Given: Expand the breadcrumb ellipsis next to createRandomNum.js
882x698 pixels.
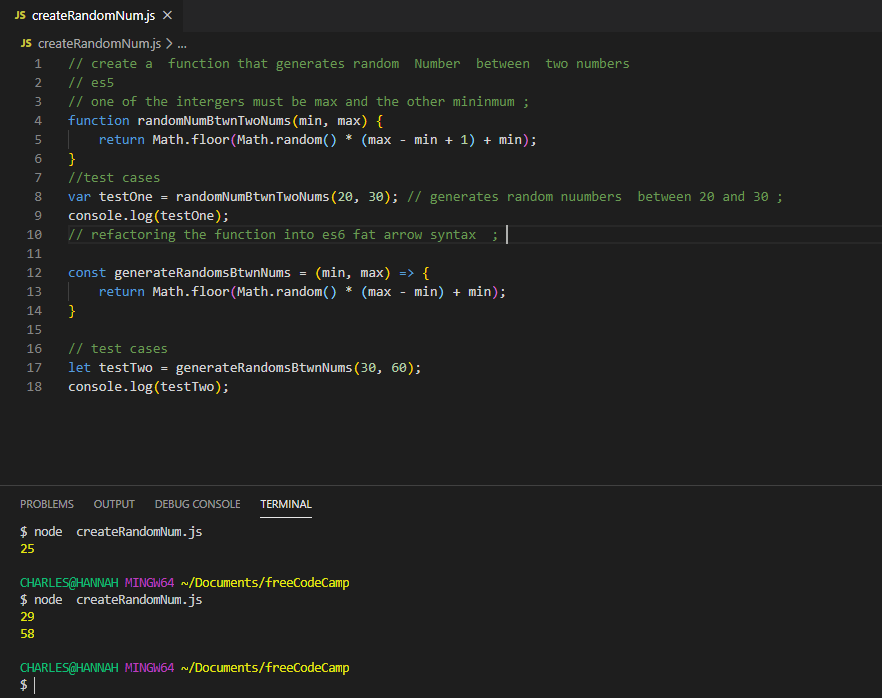Looking at the screenshot, I should click(183, 43).
